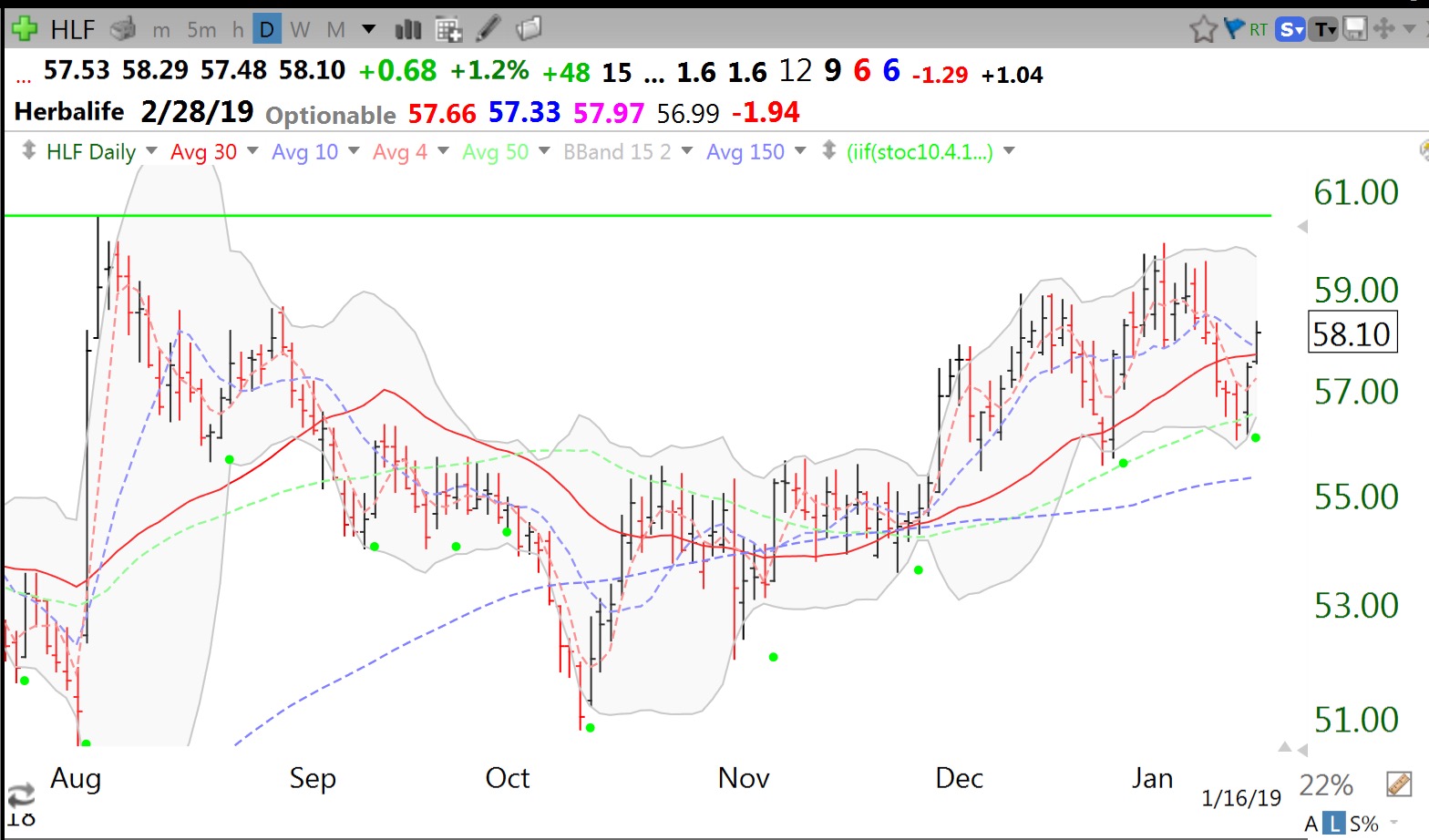The height and width of the screenshot is (840, 1429).
Task: Select the S% scale option
Action: tap(1363, 824)
